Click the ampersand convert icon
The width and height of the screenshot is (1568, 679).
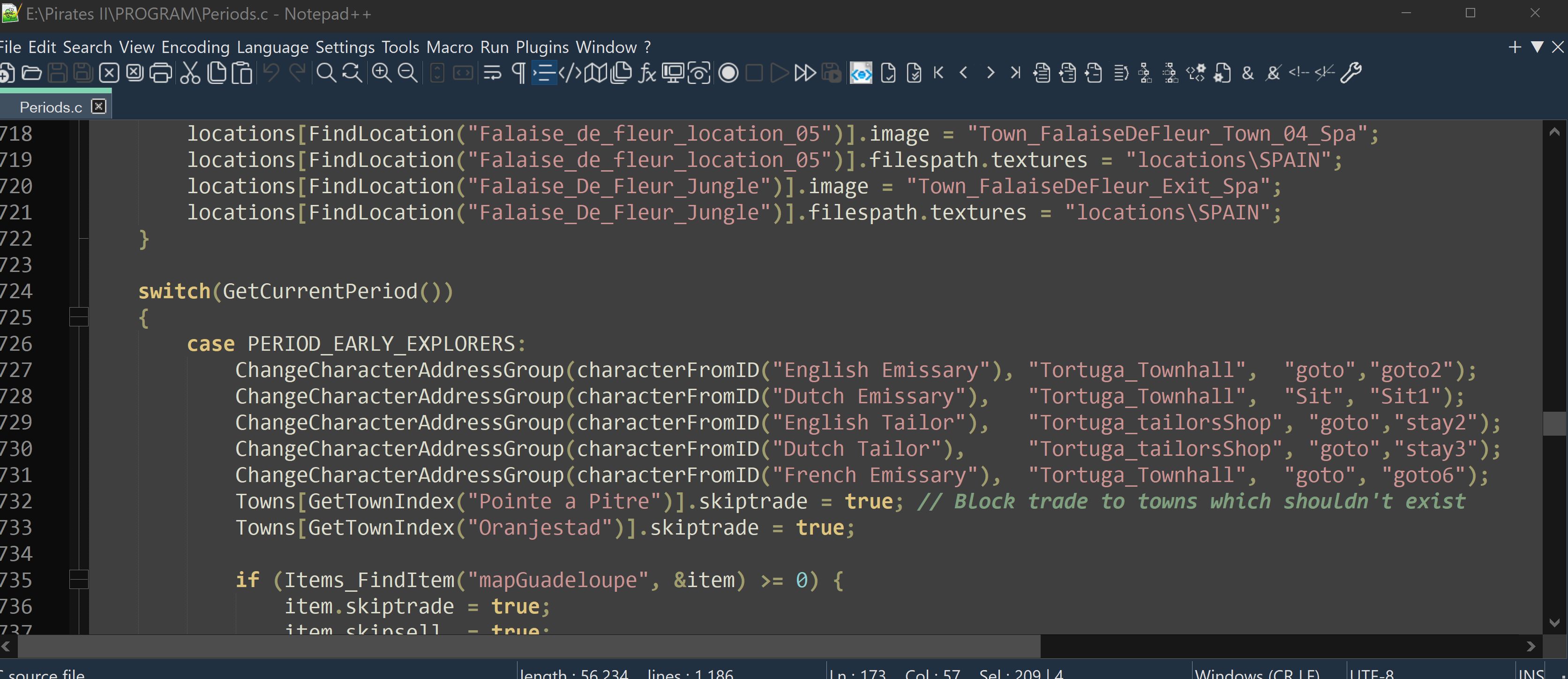[1248, 73]
